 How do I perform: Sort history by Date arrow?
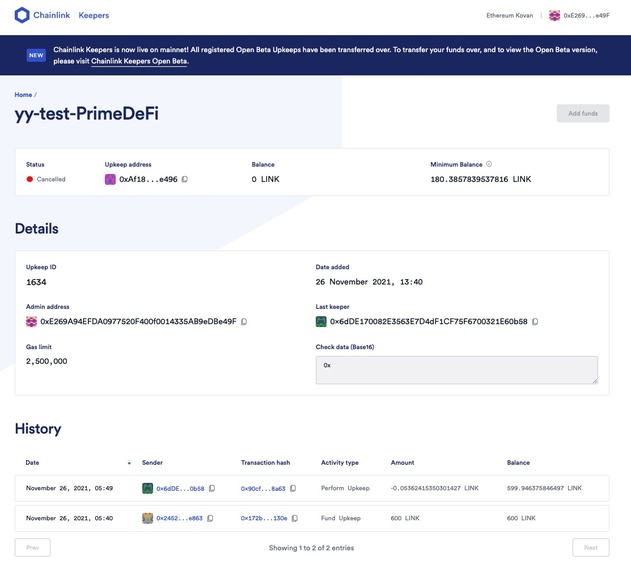tap(129, 463)
